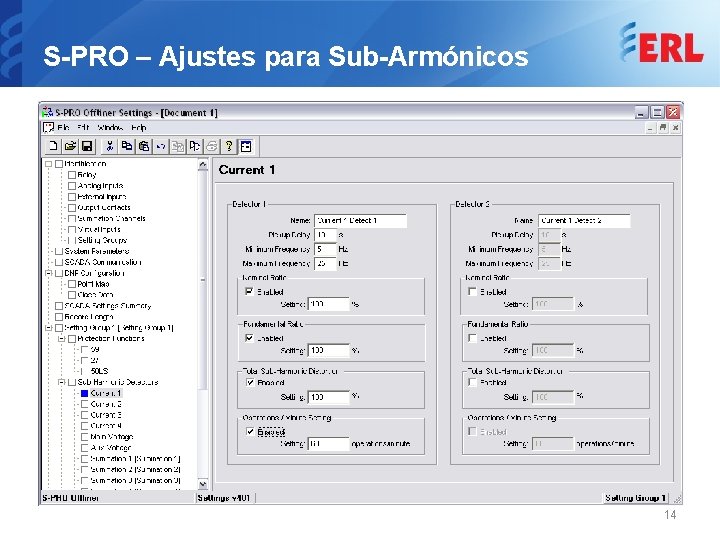Select 50LS protection function in tree

100,371
